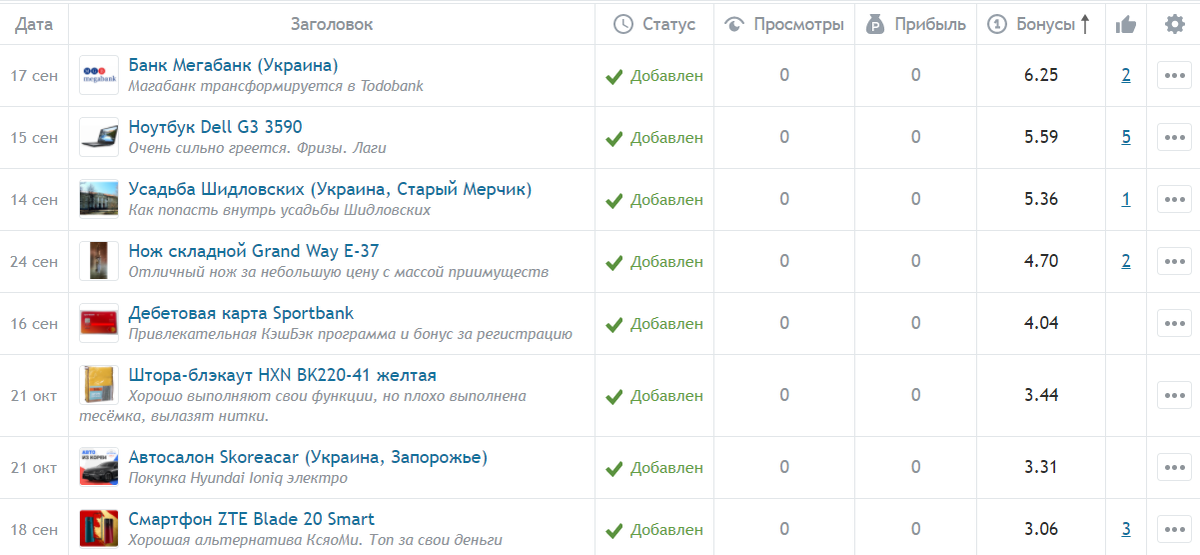
Task: Sort by Бонусы column header
Action: point(1038,24)
